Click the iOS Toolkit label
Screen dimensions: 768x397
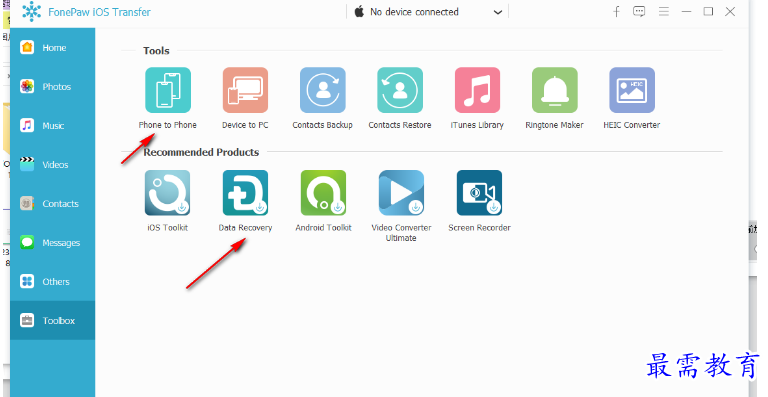[168, 228]
